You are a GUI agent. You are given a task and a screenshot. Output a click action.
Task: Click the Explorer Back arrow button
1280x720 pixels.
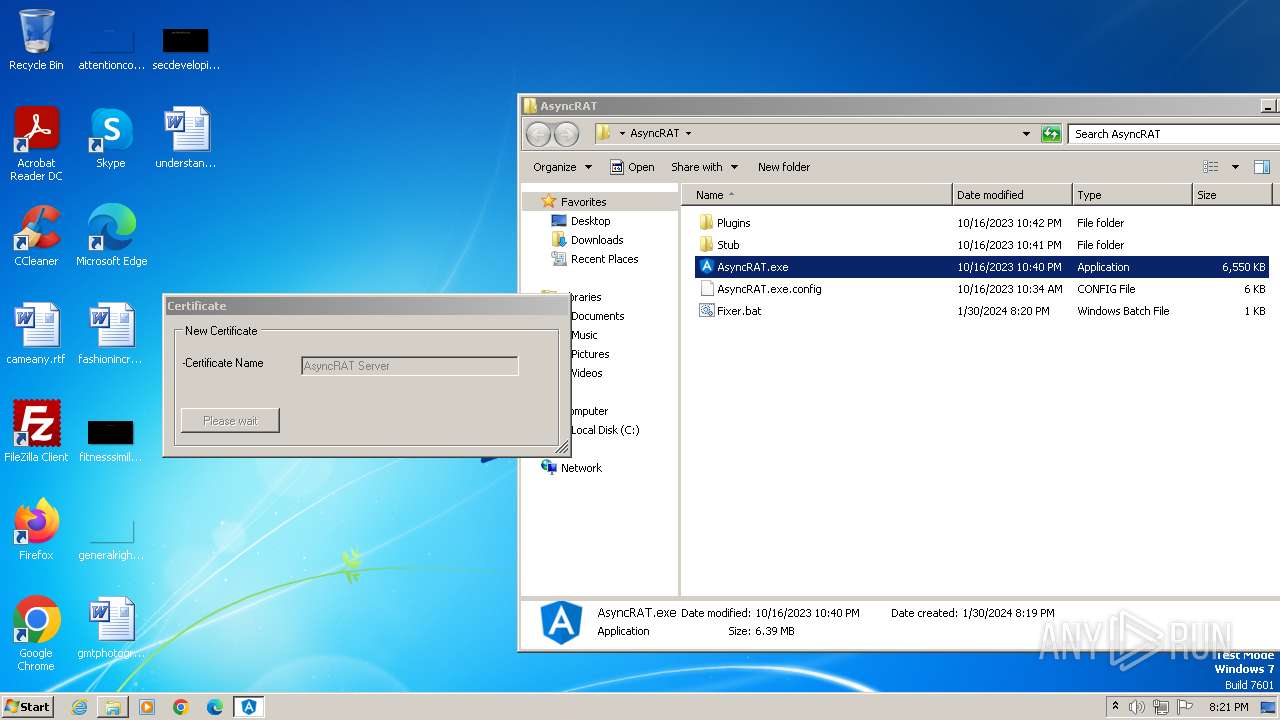538,134
